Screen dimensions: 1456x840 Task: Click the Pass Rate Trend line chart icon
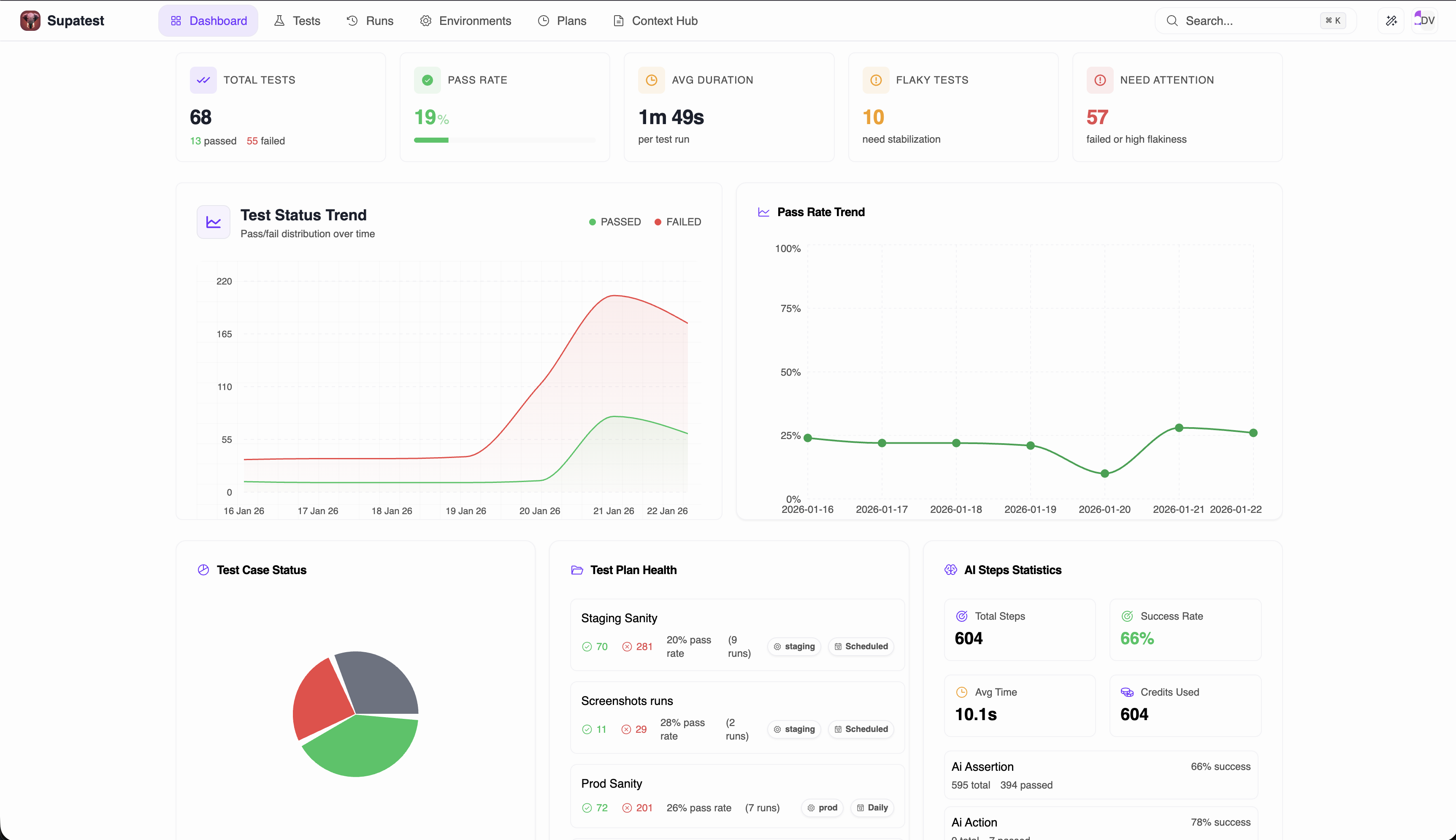tap(763, 212)
